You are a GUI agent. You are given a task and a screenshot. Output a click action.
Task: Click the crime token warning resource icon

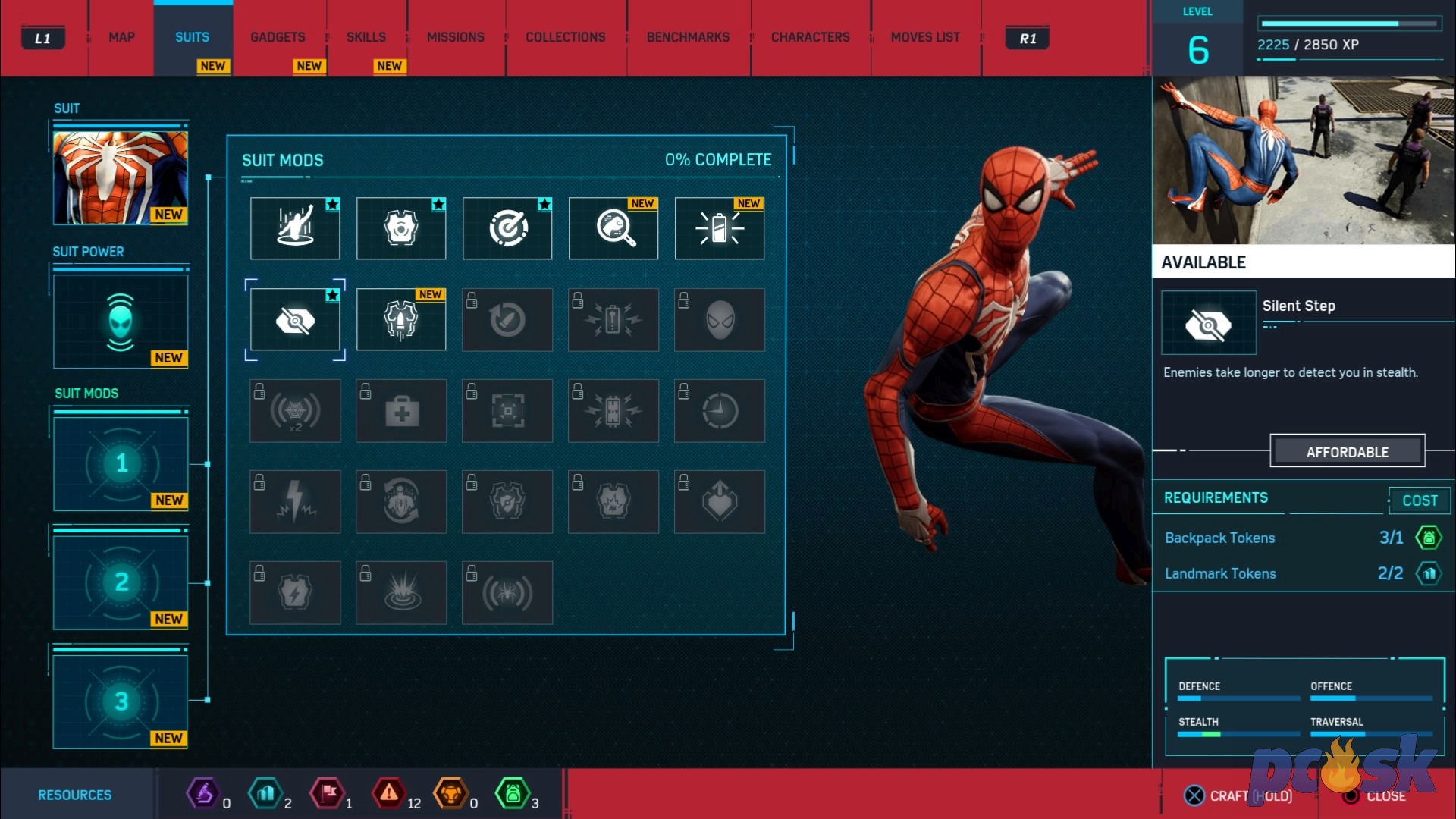pyautogui.click(x=388, y=794)
